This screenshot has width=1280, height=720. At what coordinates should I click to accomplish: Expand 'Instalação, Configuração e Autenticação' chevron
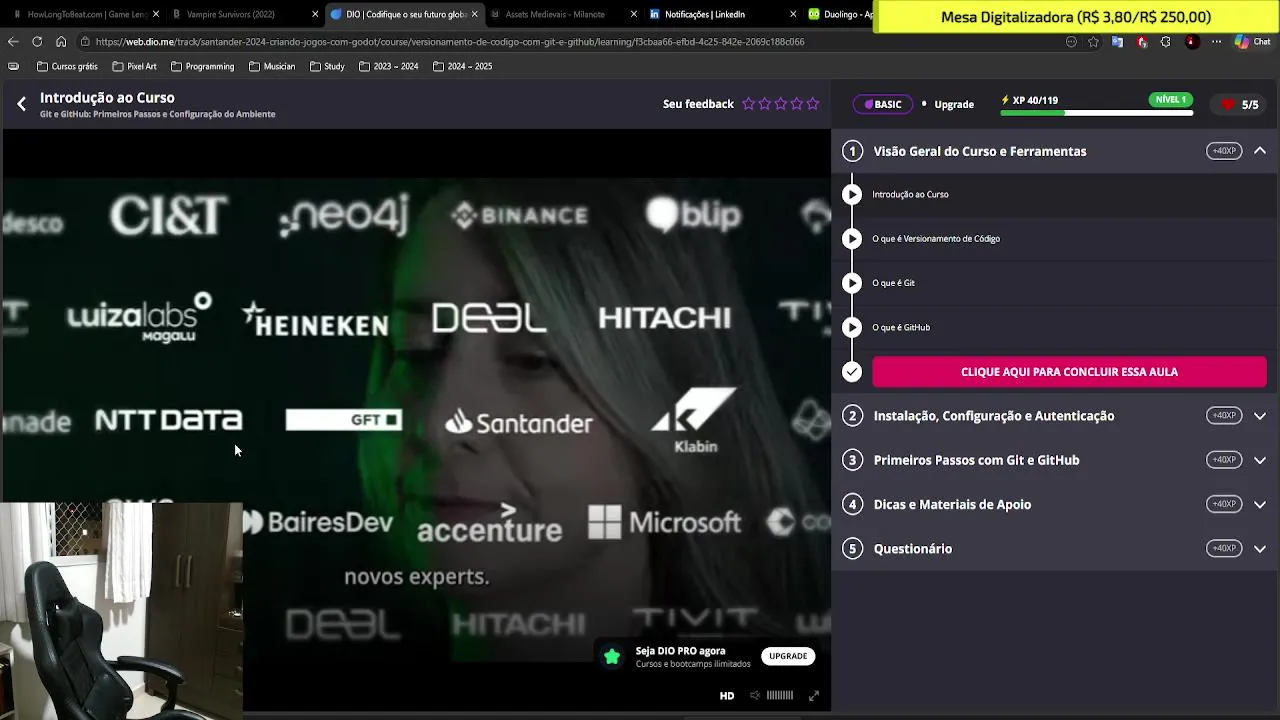[x=1260, y=416]
